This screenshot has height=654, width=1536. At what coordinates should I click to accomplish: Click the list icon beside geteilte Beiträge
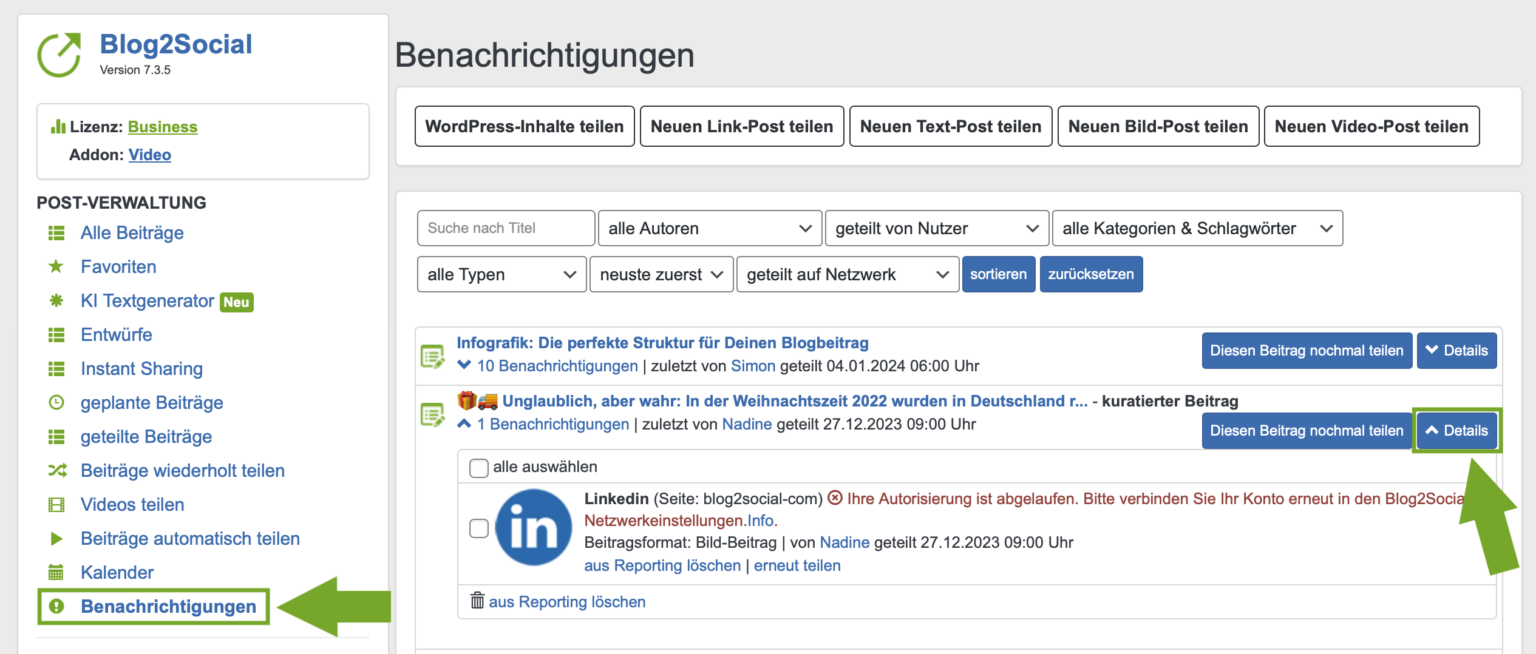coord(57,437)
